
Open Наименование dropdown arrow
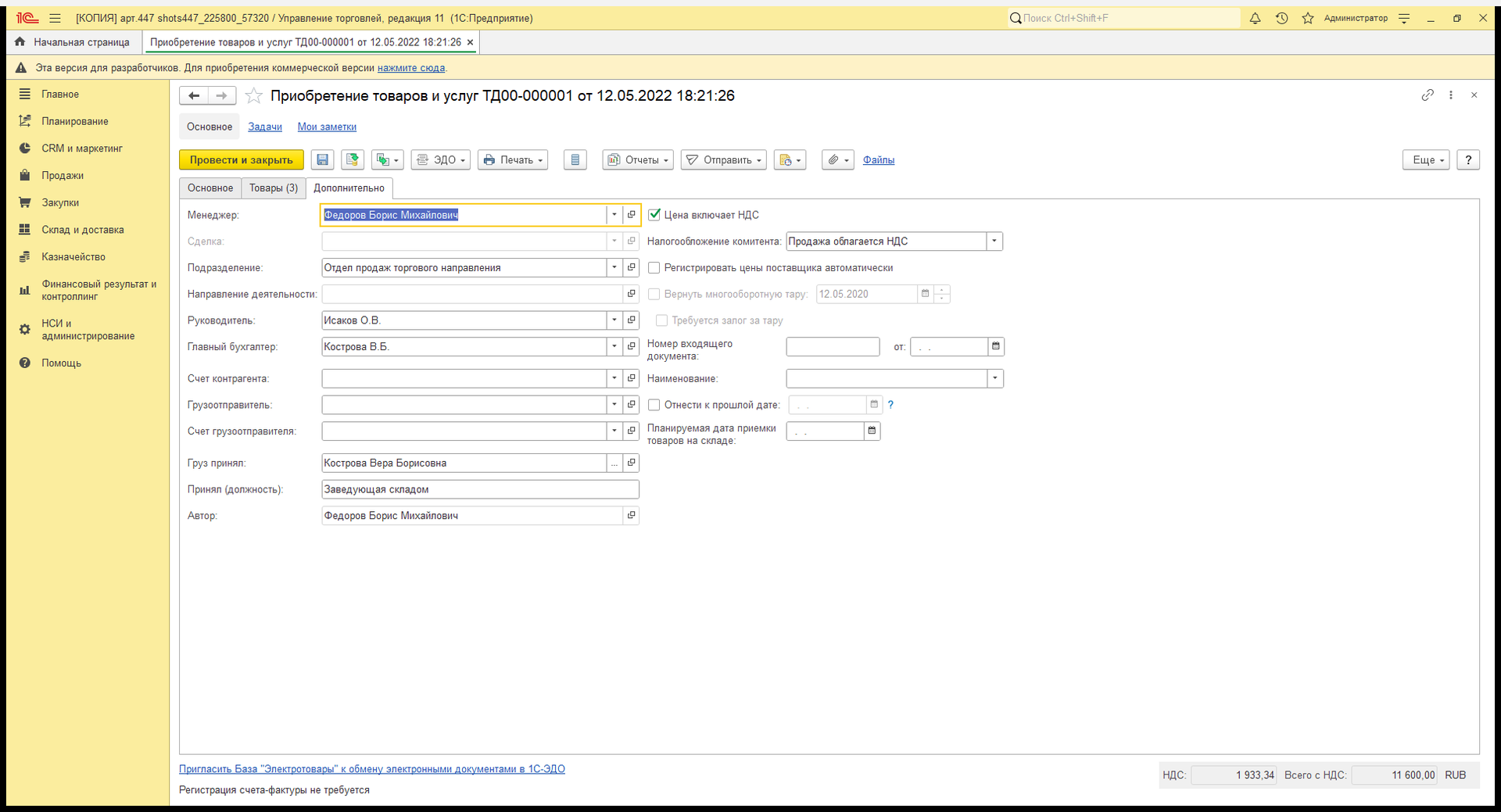pos(995,379)
